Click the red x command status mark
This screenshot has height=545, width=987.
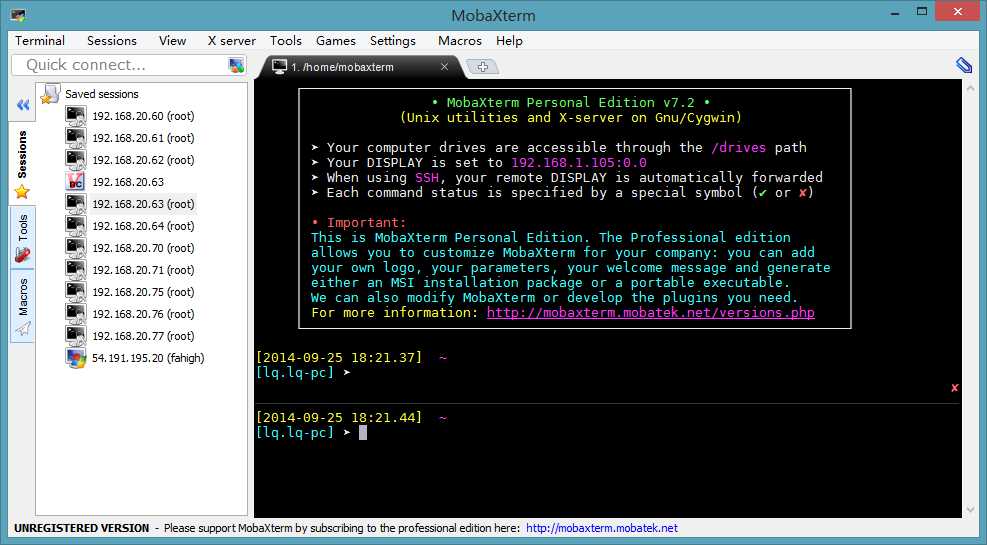point(954,388)
